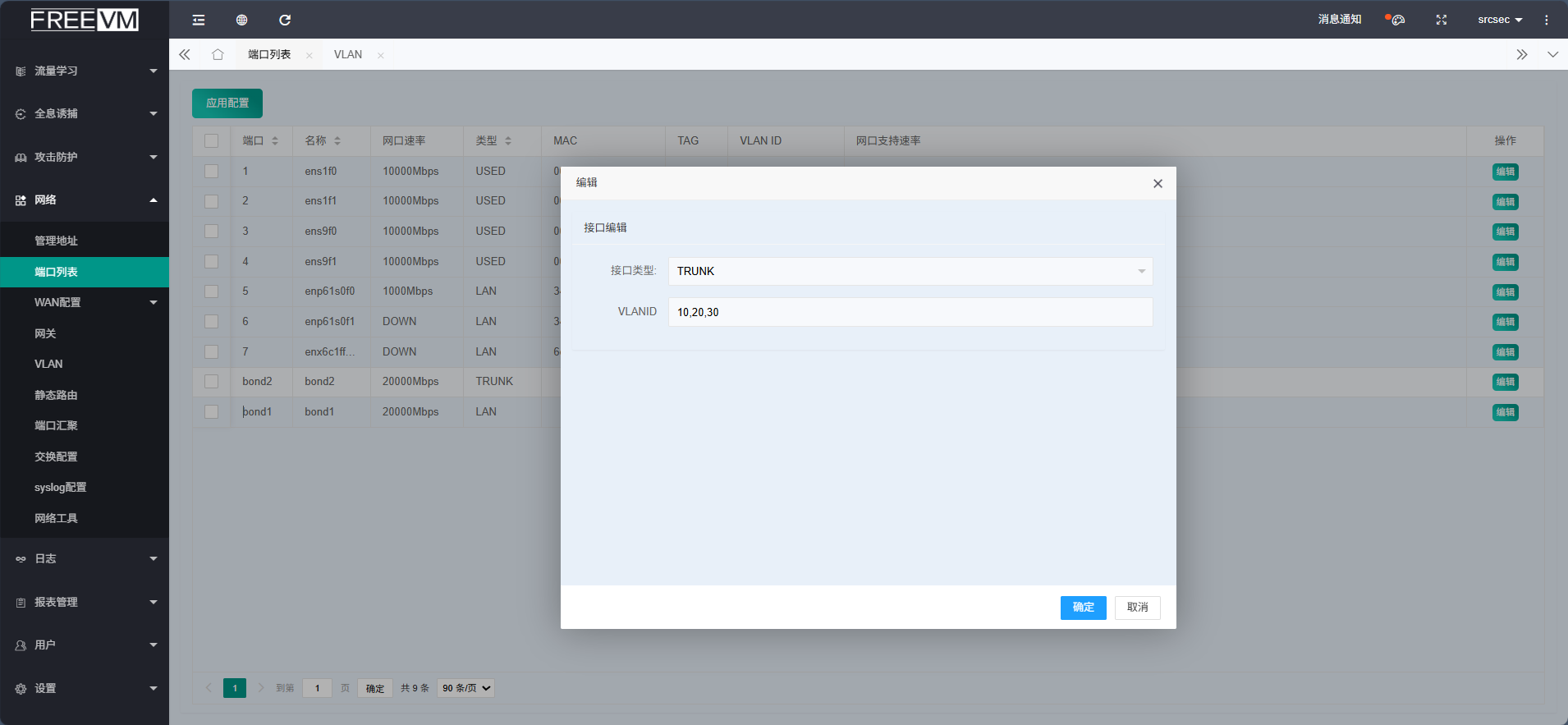
Task: Close the 编辑 dialog with X
Action: [1158, 183]
